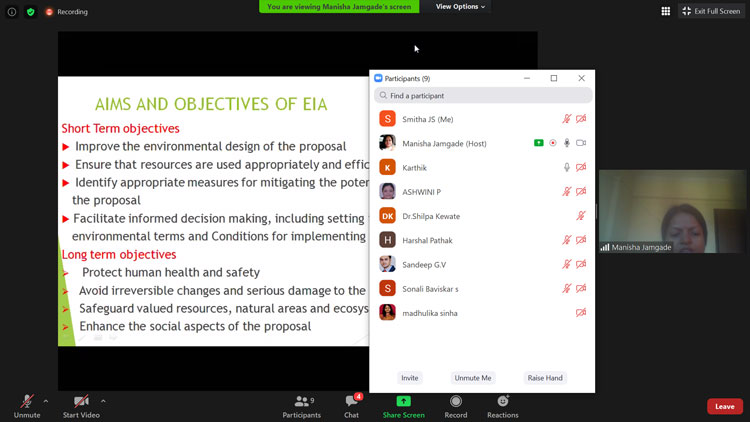
Task: Click the Invite button
Action: [410, 378]
